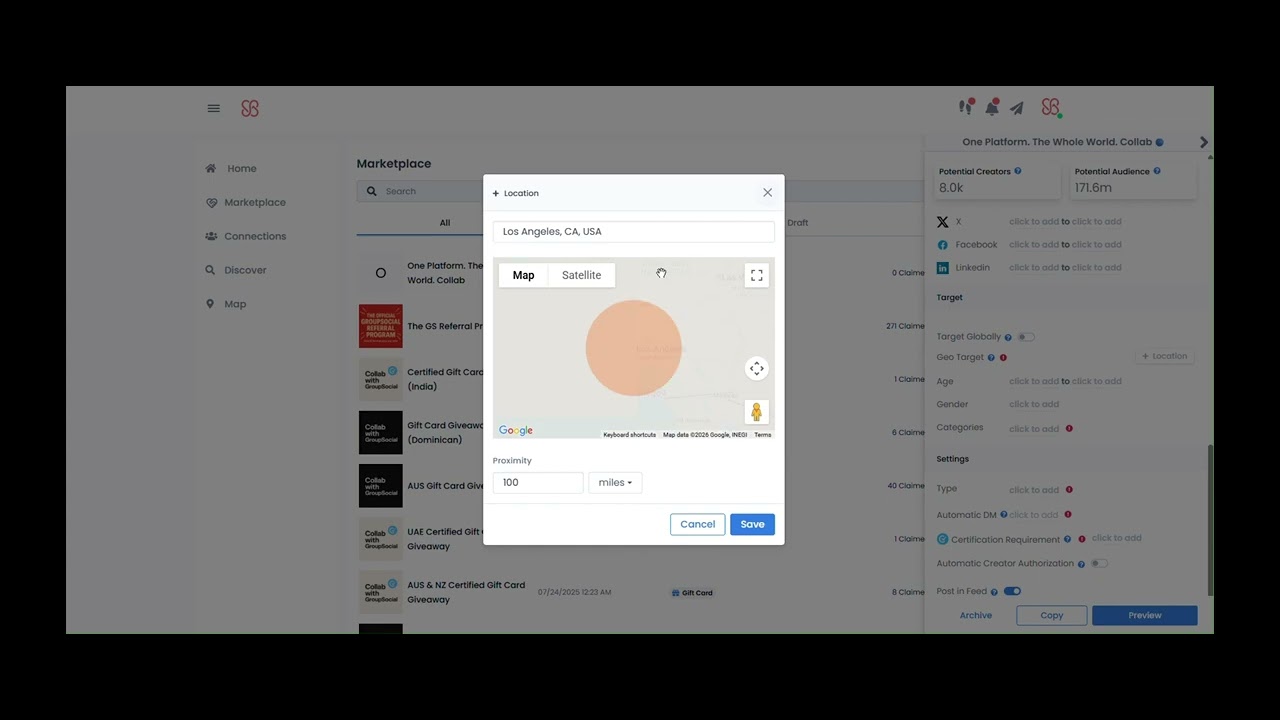Click the Proximity value field showing 100

coord(537,483)
